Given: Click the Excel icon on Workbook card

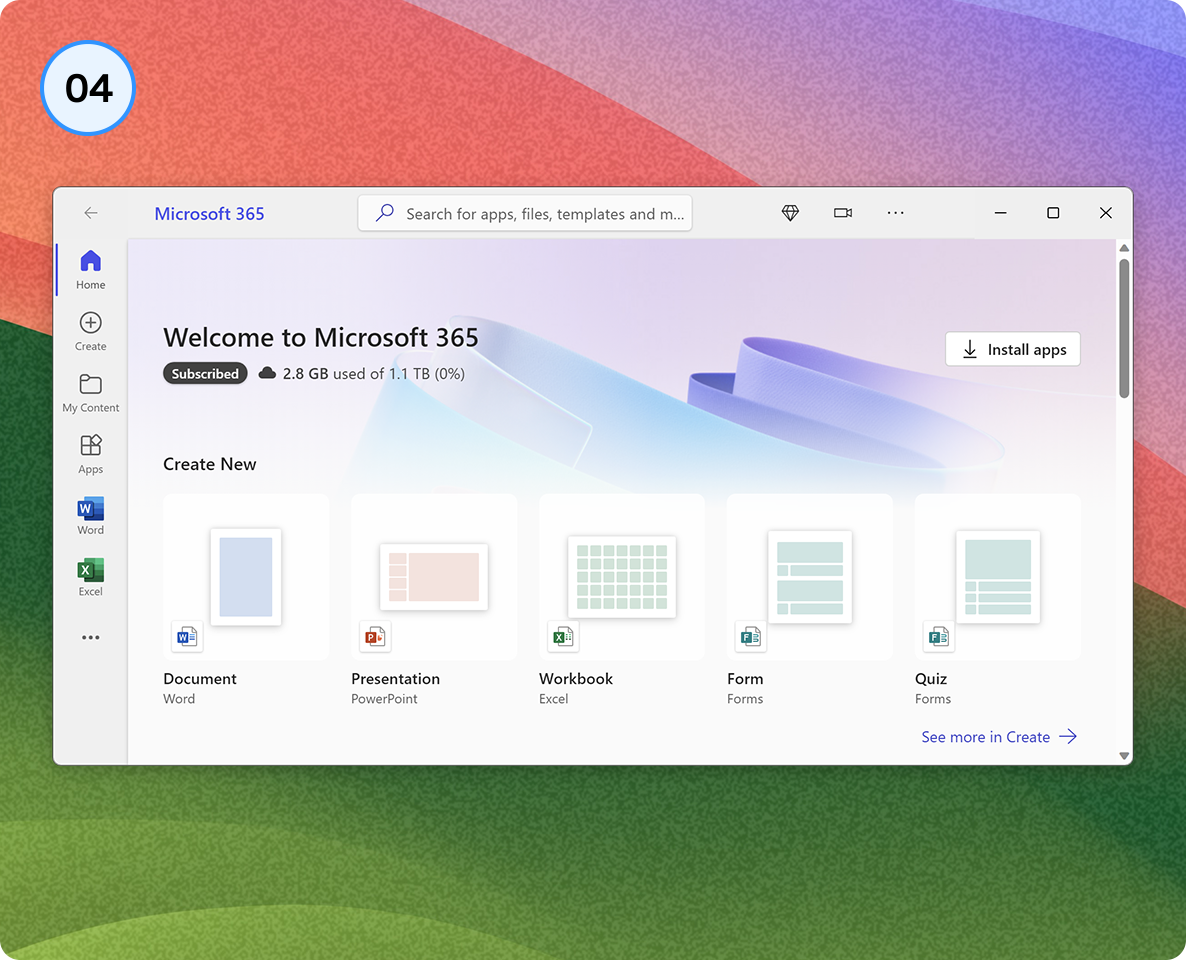Looking at the screenshot, I should coord(563,637).
